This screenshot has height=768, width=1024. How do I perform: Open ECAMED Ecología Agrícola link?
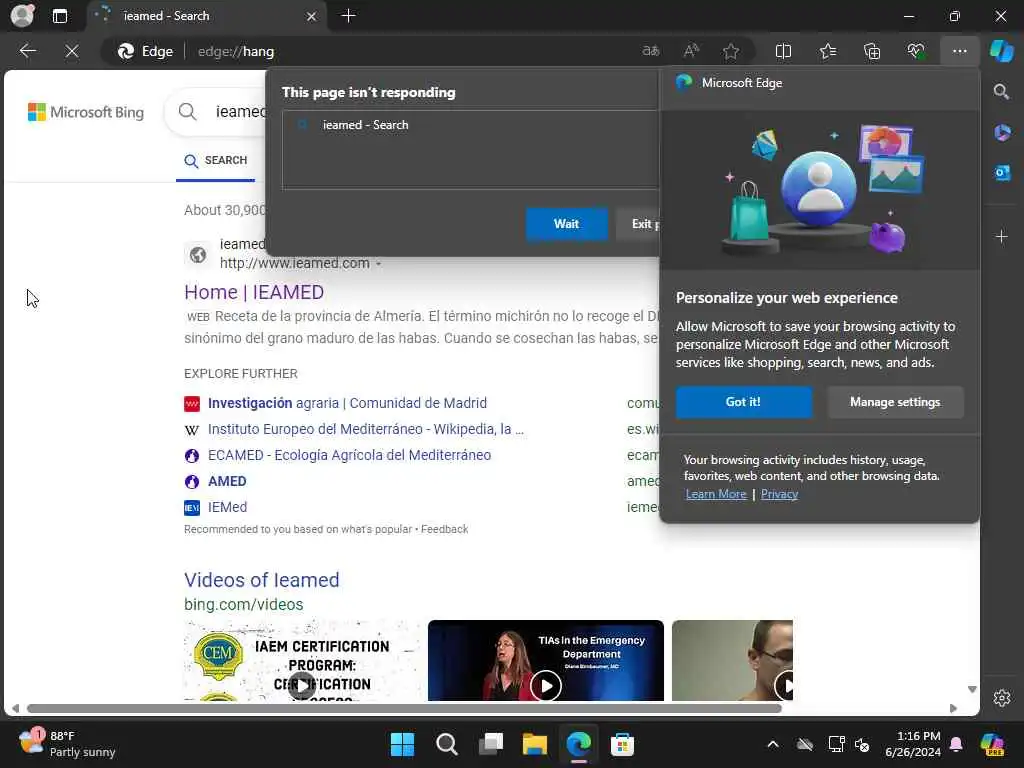(349, 455)
